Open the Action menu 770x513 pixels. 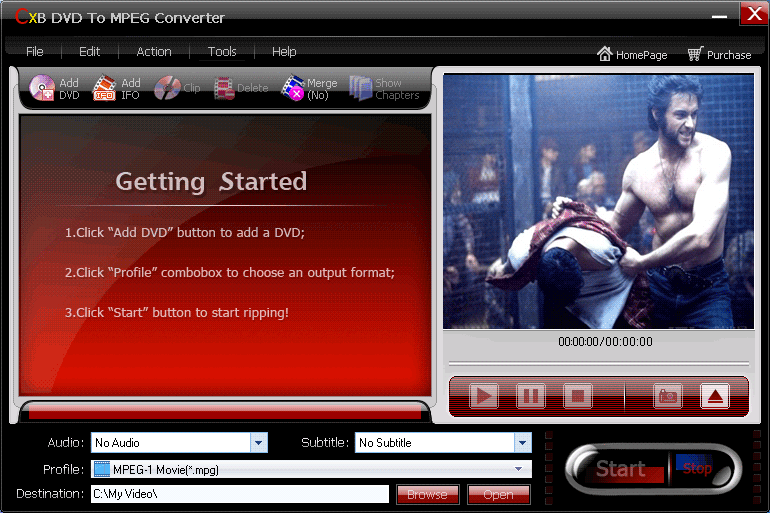click(154, 52)
